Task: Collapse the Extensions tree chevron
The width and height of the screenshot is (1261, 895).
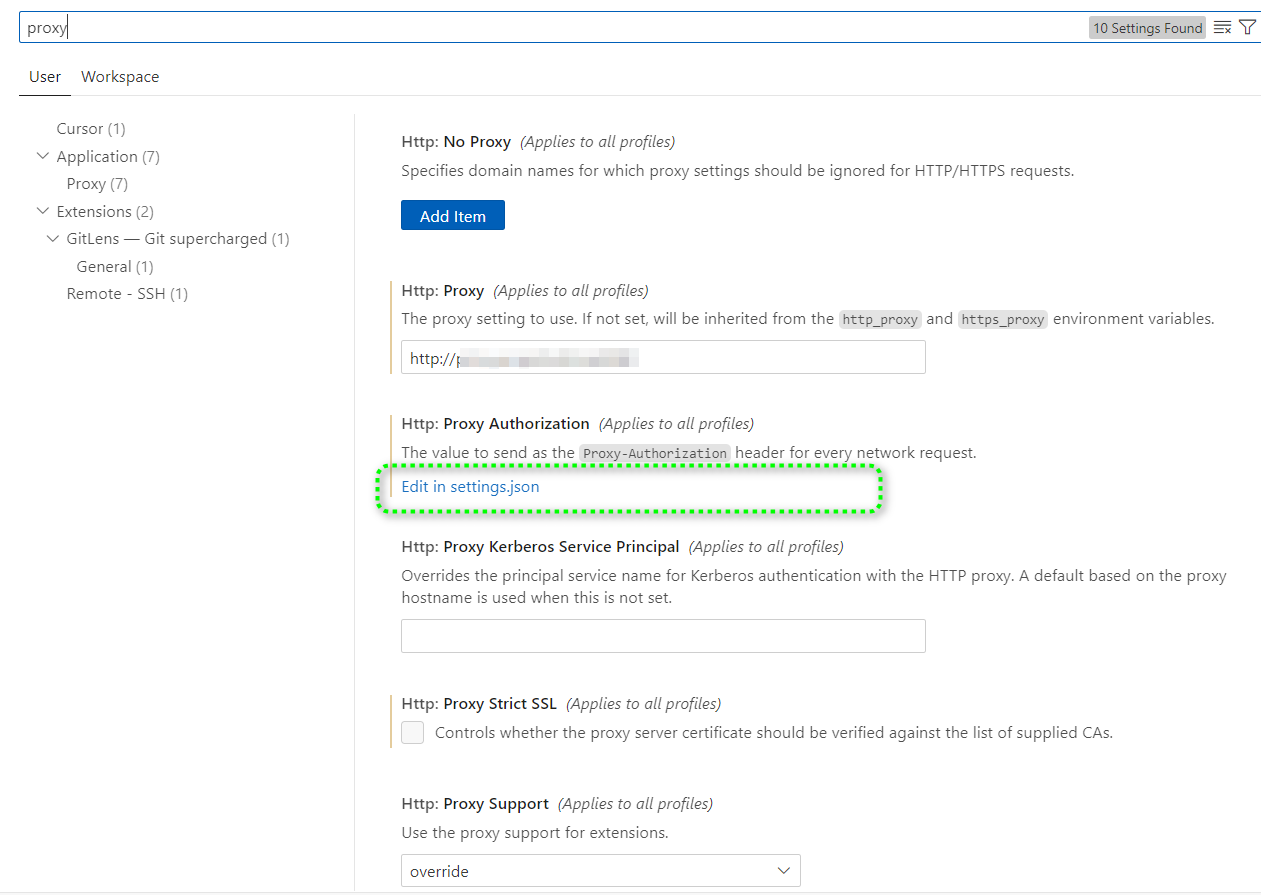Action: point(42,211)
